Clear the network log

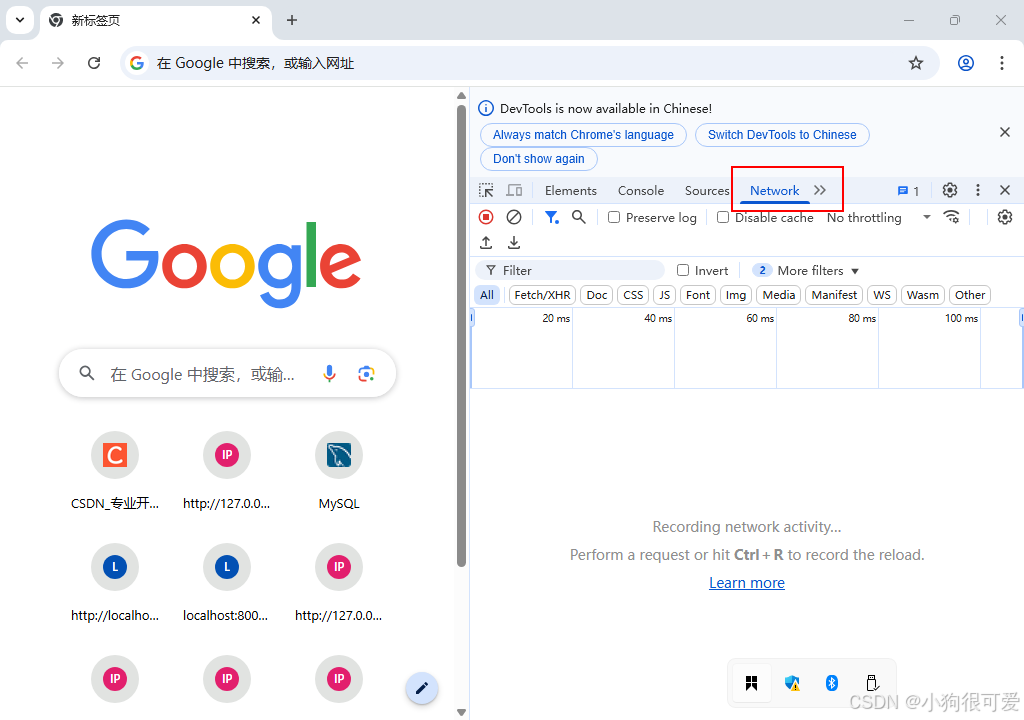pyautogui.click(x=514, y=217)
